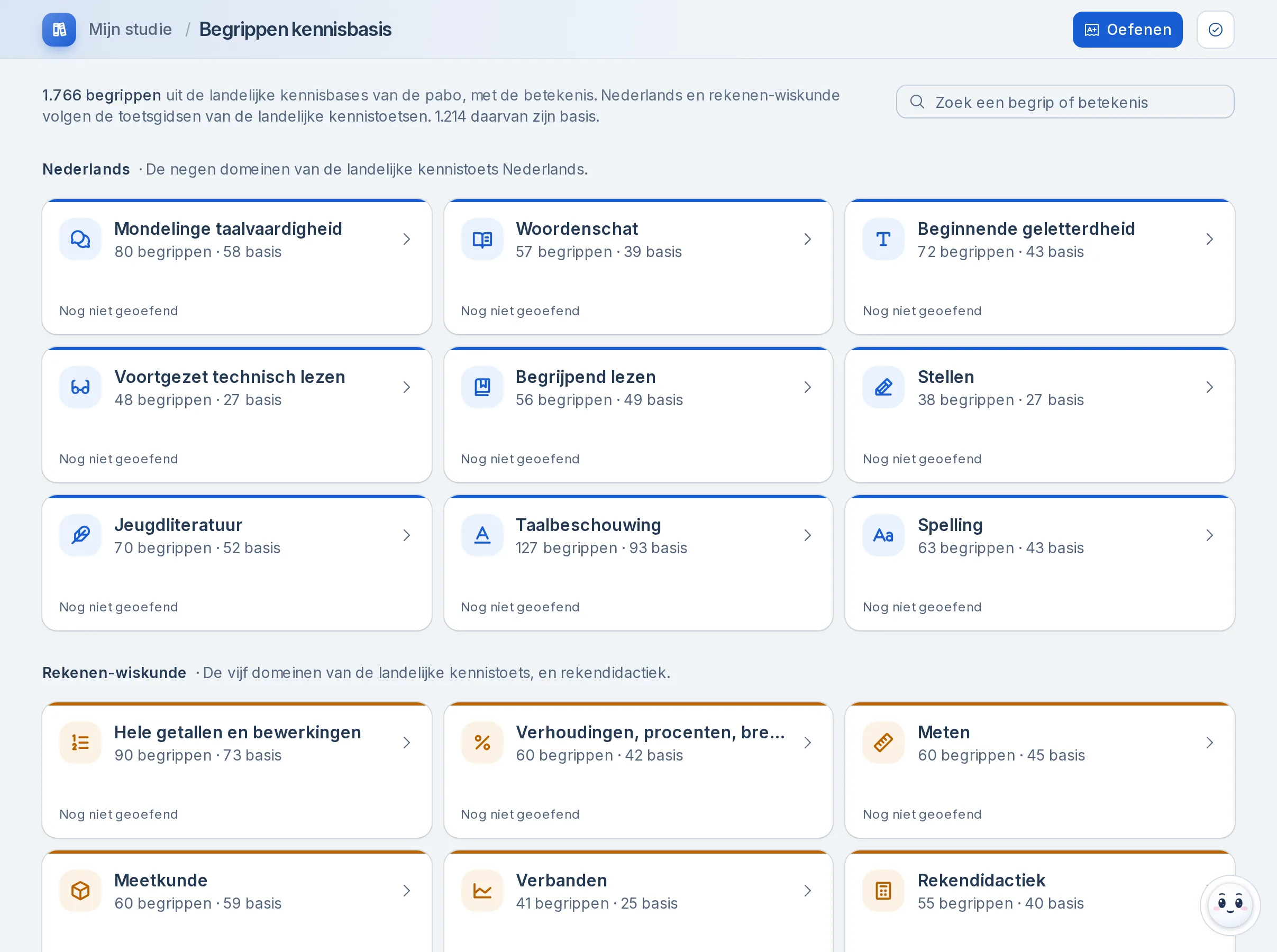Expand Woordenschat via its chevron arrow

tap(807, 239)
